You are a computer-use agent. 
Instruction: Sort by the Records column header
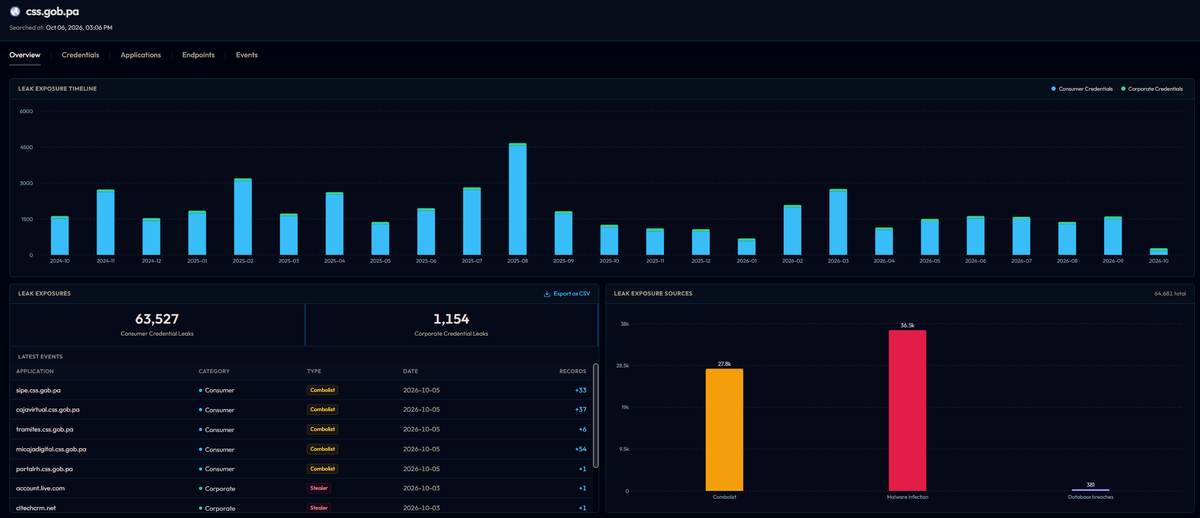click(573, 371)
